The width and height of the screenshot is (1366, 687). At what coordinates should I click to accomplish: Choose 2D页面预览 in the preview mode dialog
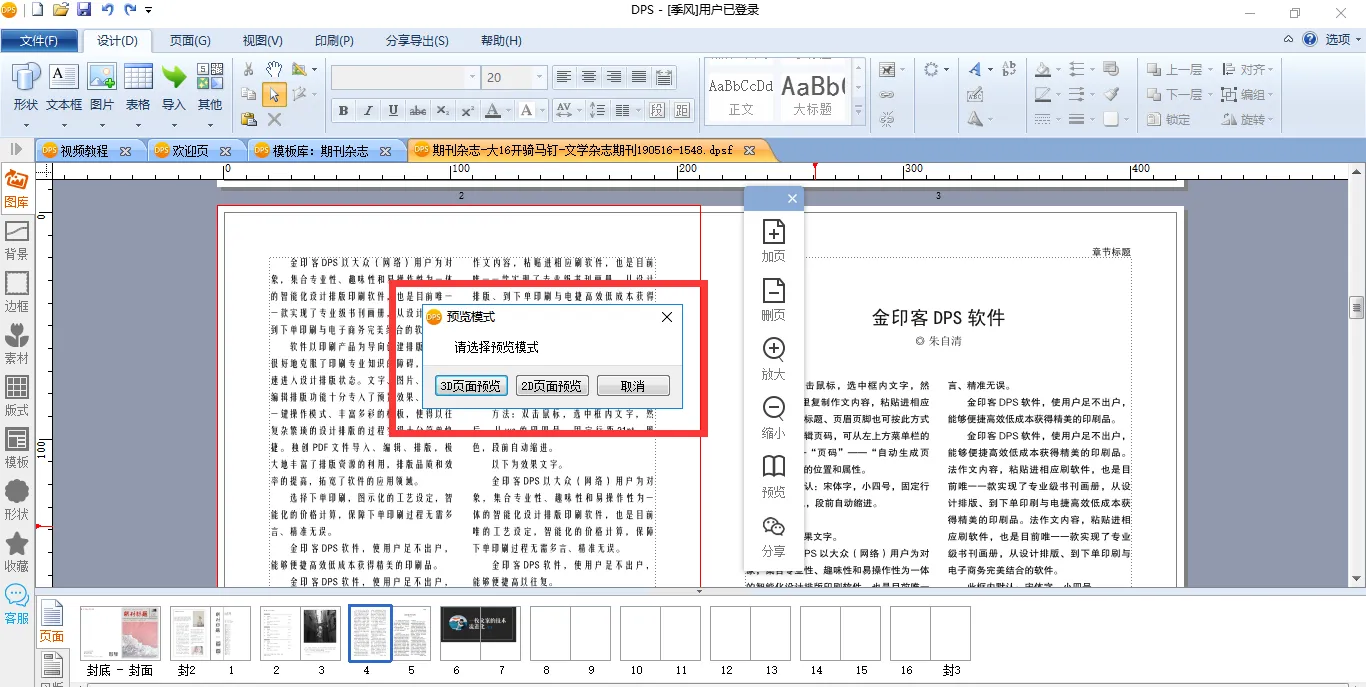552,386
